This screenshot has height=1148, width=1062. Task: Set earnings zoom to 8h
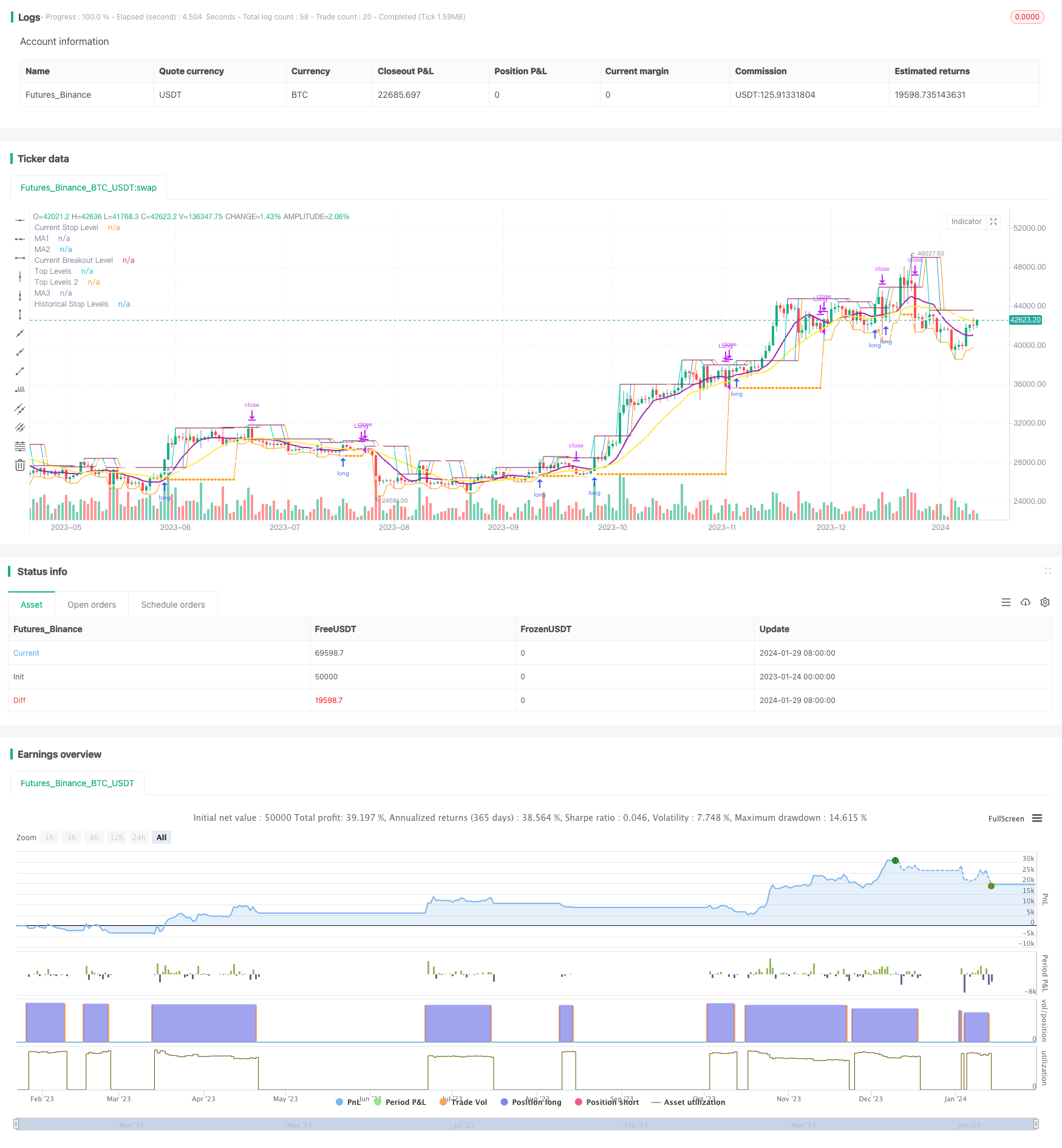(x=94, y=837)
